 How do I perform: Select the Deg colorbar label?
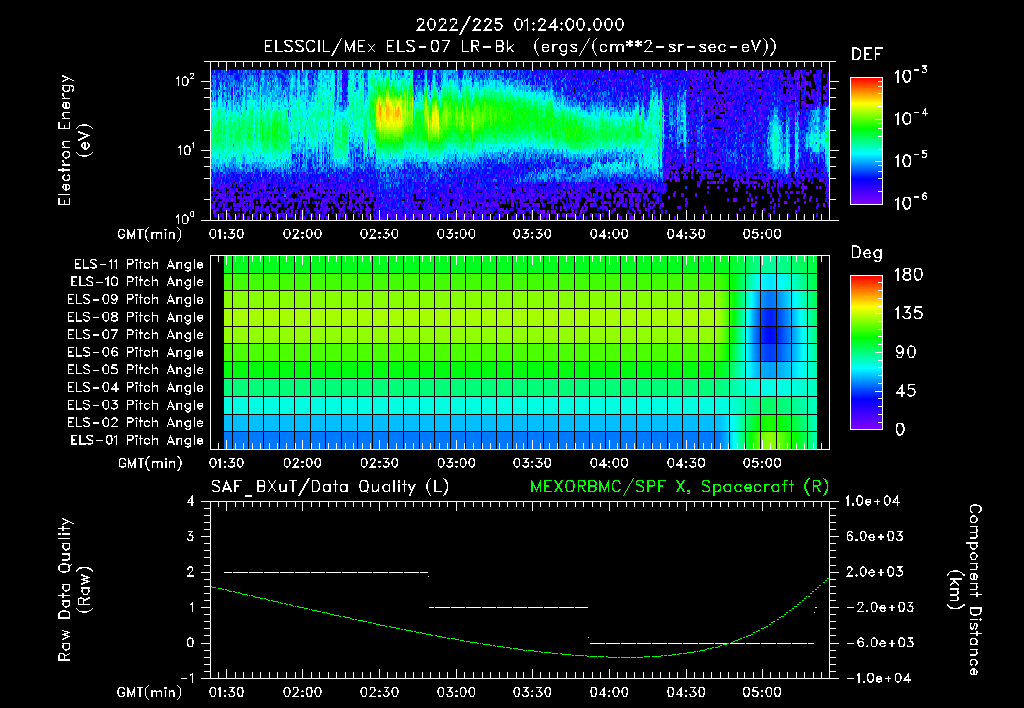(x=866, y=253)
